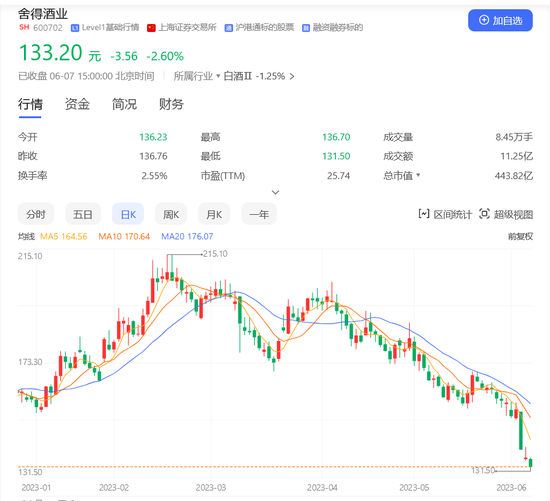Click the 2023-03 date axis label

211,488
